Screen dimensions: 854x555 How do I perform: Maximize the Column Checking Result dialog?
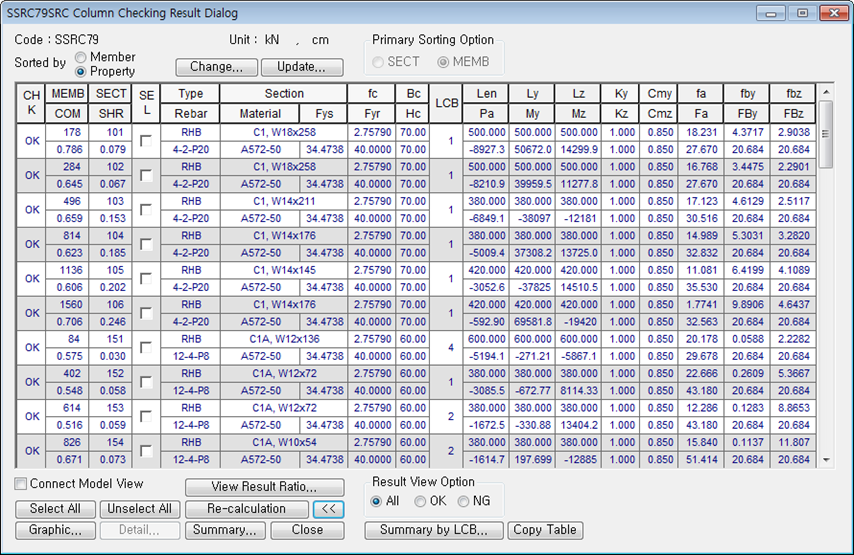802,13
